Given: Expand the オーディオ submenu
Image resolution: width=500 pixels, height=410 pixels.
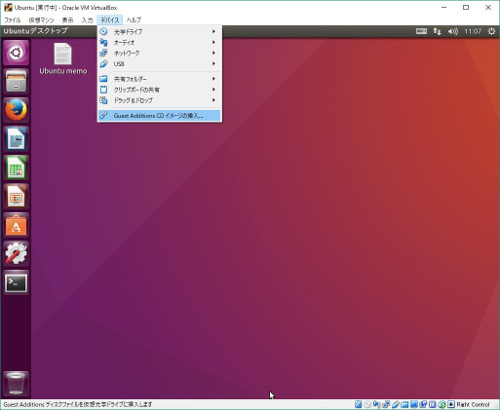Looking at the screenshot, I should point(159,42).
